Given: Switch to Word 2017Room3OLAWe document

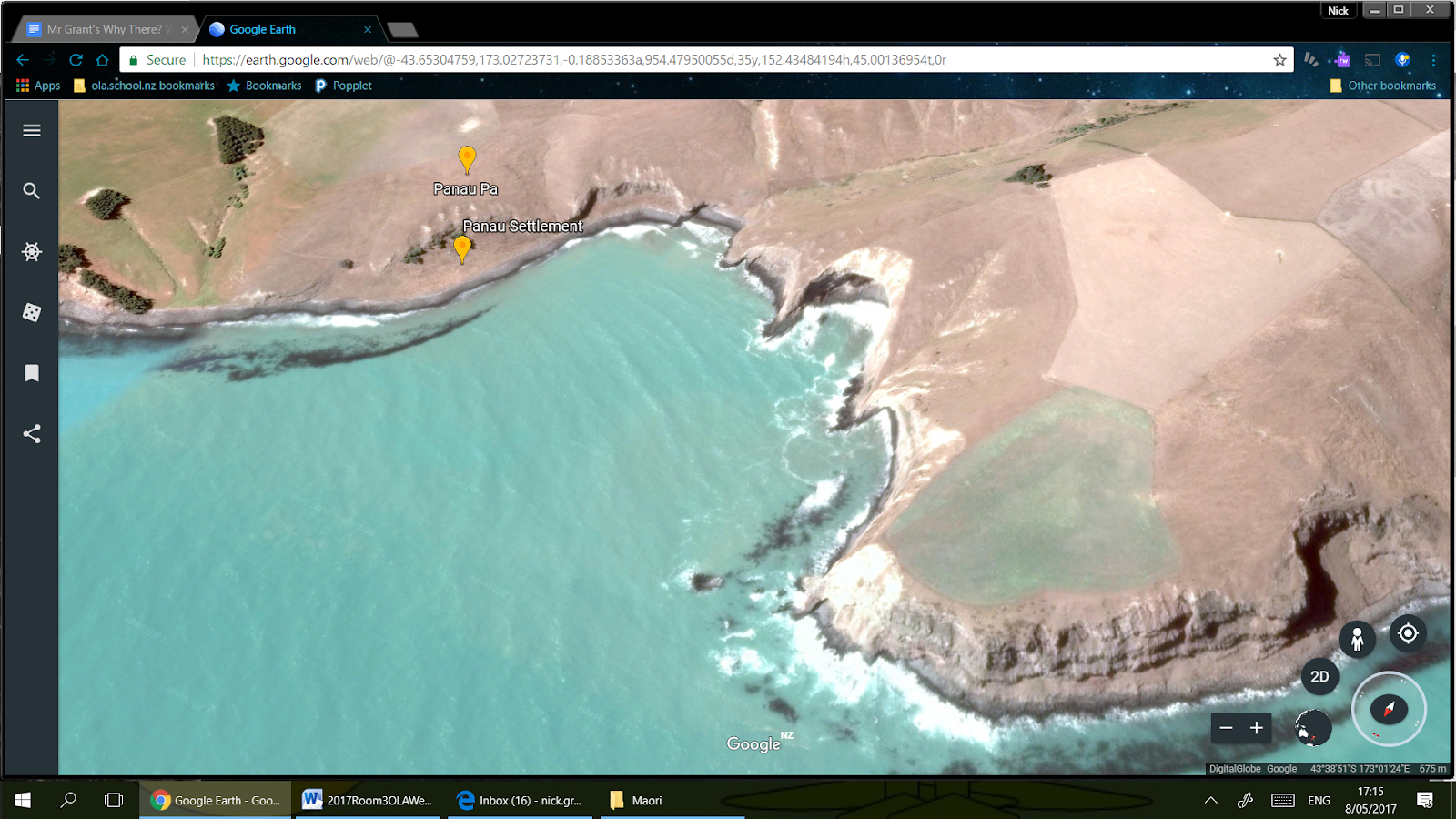Looking at the screenshot, I should (368, 800).
